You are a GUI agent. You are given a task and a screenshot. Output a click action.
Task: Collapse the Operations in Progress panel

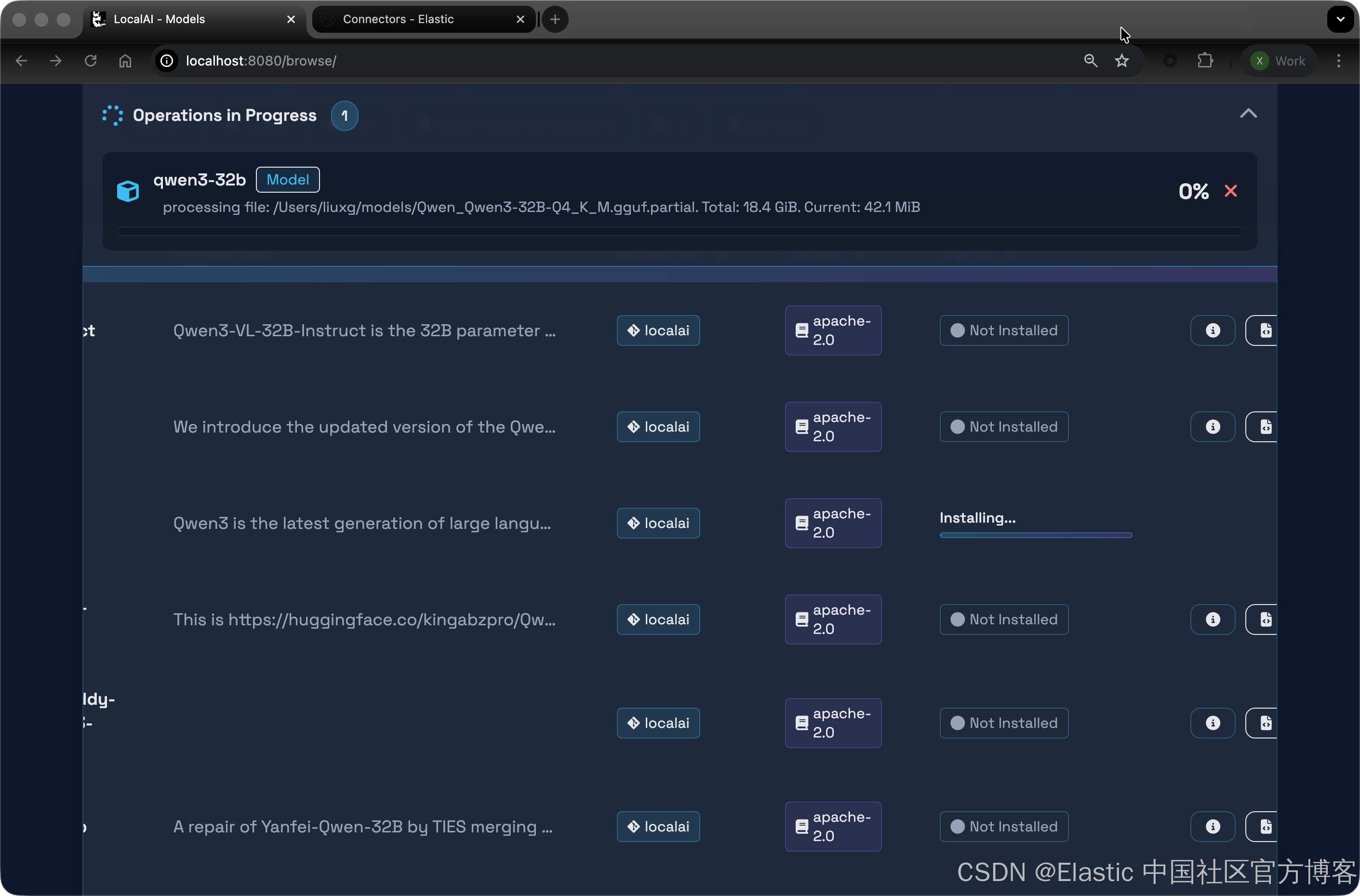[x=1248, y=114]
